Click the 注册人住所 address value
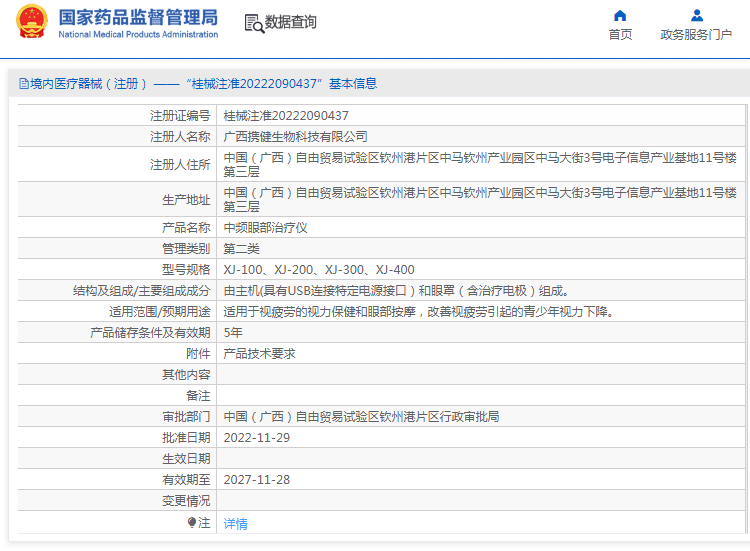 (480, 165)
